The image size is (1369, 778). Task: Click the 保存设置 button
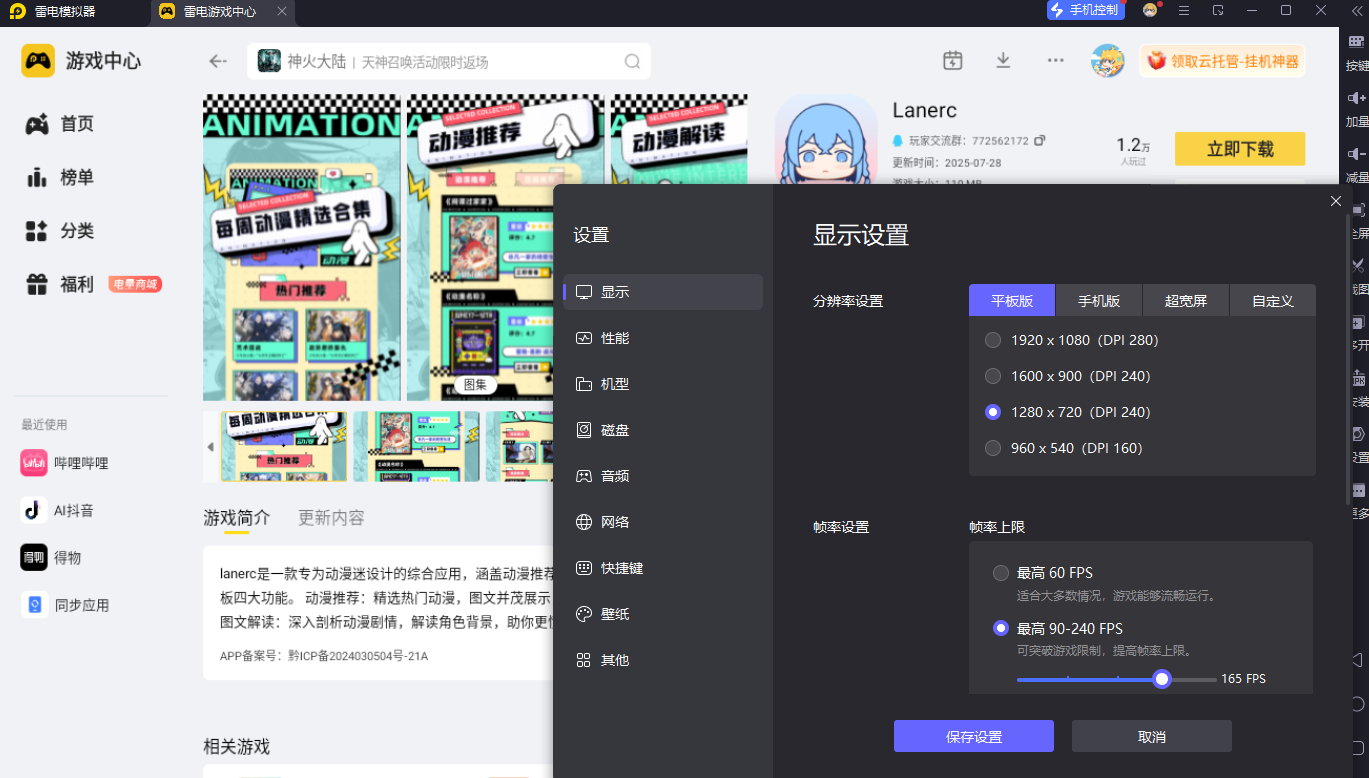(973, 736)
